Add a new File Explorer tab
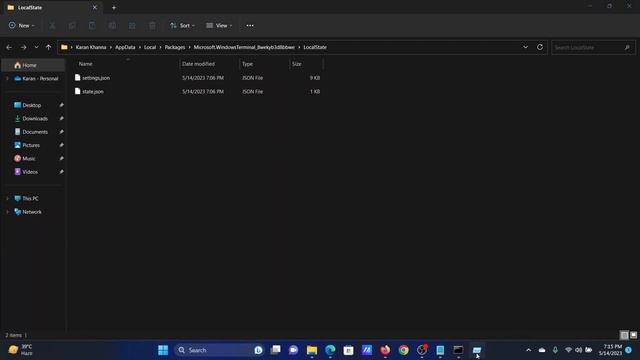Viewport: 640px width, 360px height. pyautogui.click(x=114, y=7)
